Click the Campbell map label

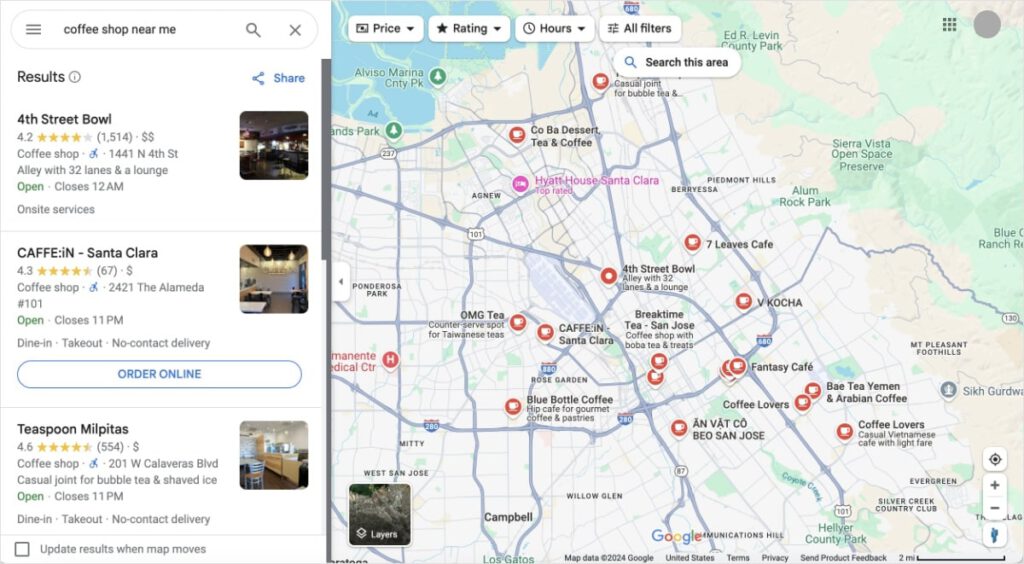click(x=508, y=517)
